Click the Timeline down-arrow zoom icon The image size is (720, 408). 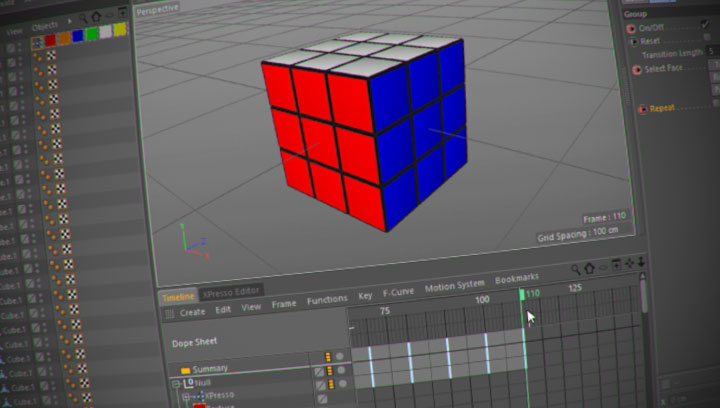[641, 261]
